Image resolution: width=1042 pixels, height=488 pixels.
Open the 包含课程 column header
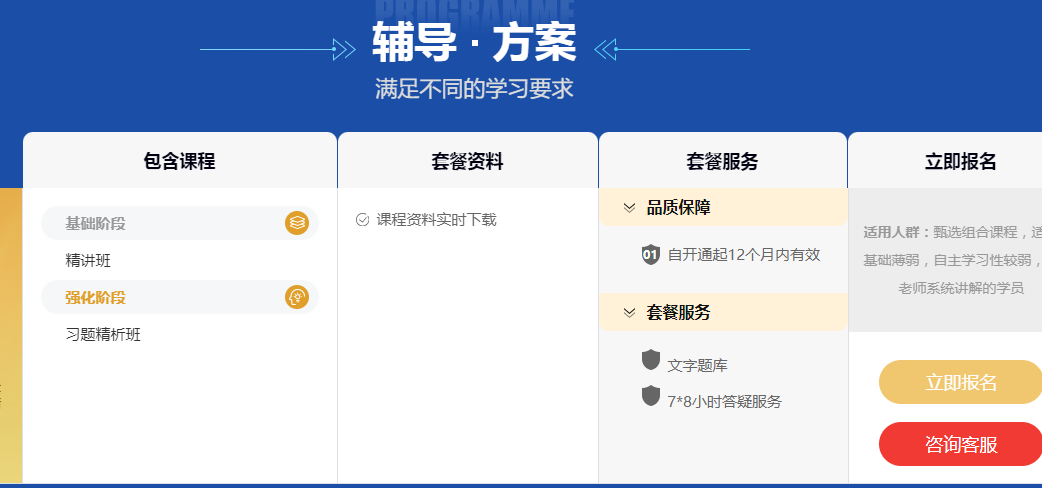(x=179, y=161)
